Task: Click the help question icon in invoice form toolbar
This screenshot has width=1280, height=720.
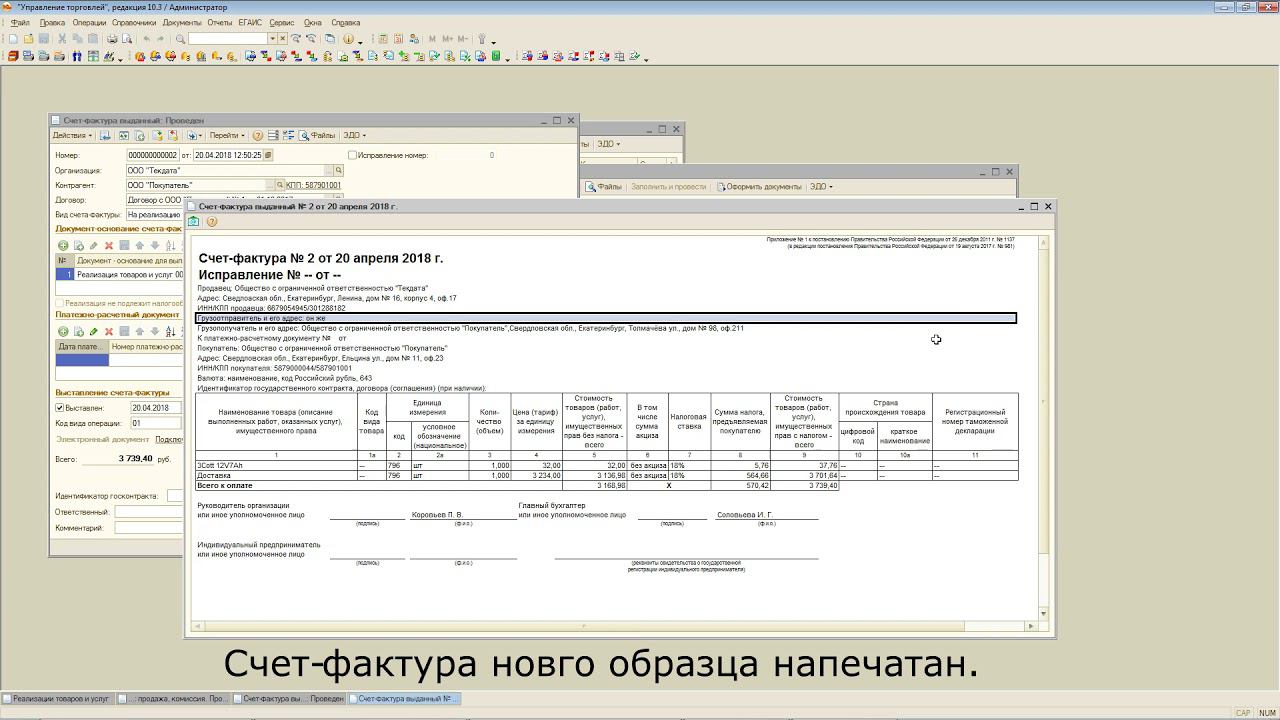Action: point(258,135)
